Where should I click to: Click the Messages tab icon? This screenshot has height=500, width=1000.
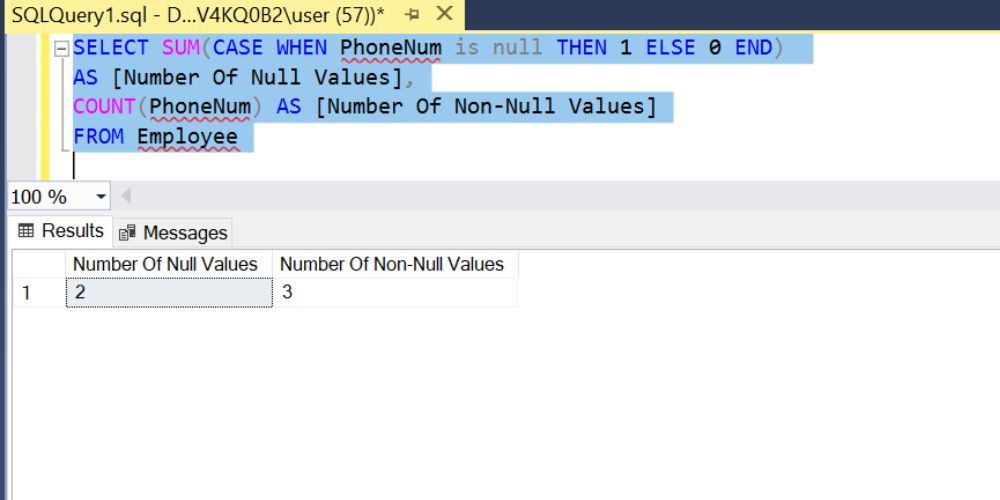click(x=127, y=233)
